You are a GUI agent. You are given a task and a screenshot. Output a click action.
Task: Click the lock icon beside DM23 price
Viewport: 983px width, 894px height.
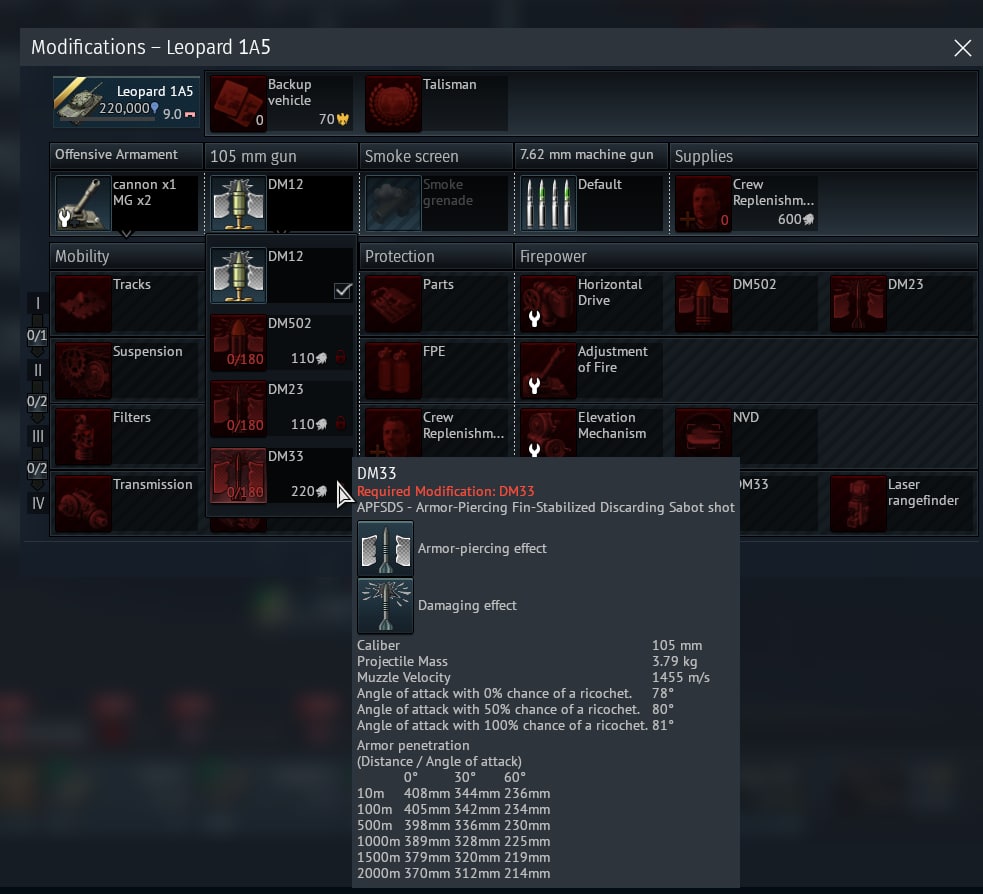340,423
